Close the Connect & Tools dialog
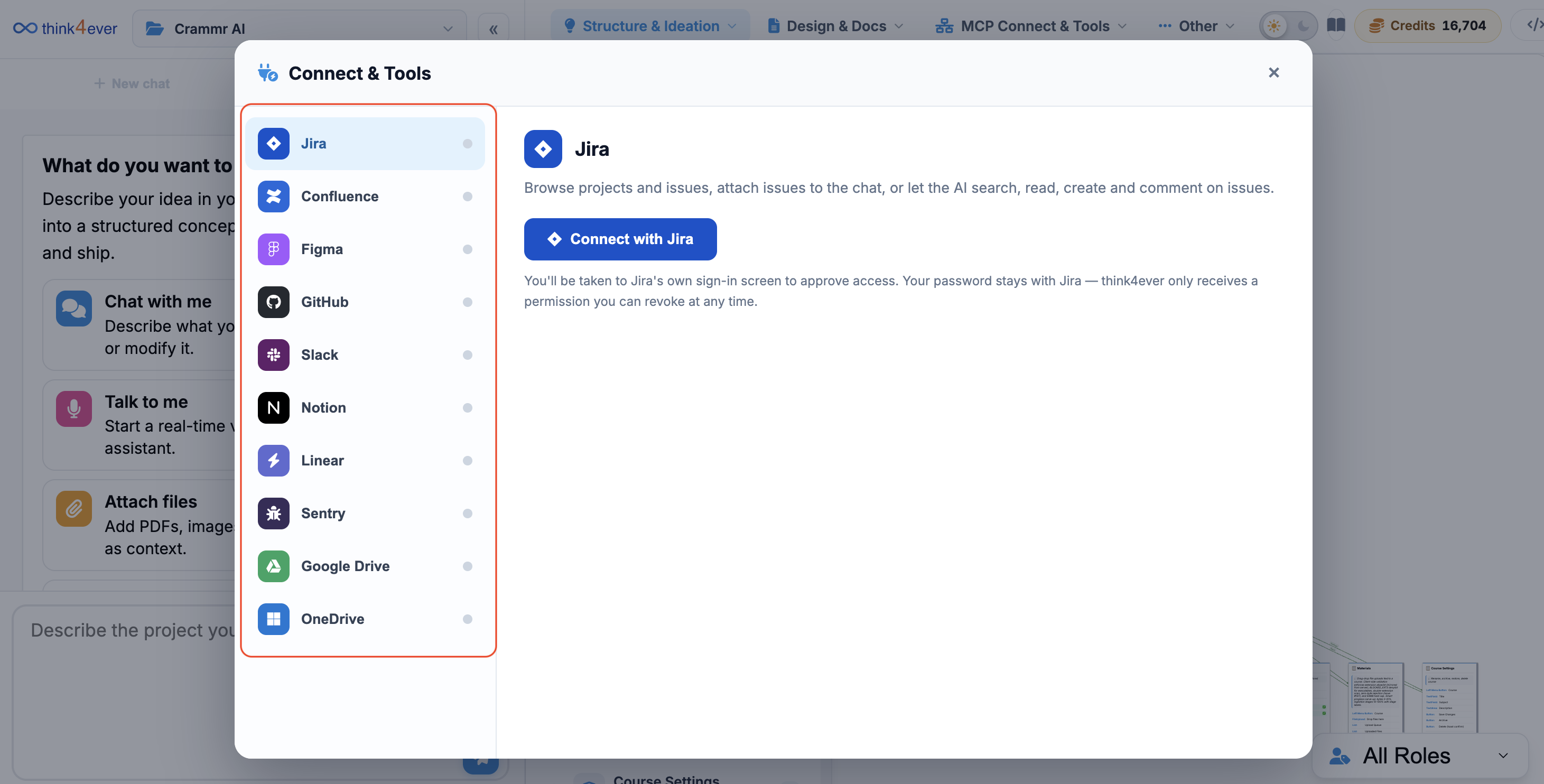The width and height of the screenshot is (1544, 784). coord(1273,72)
